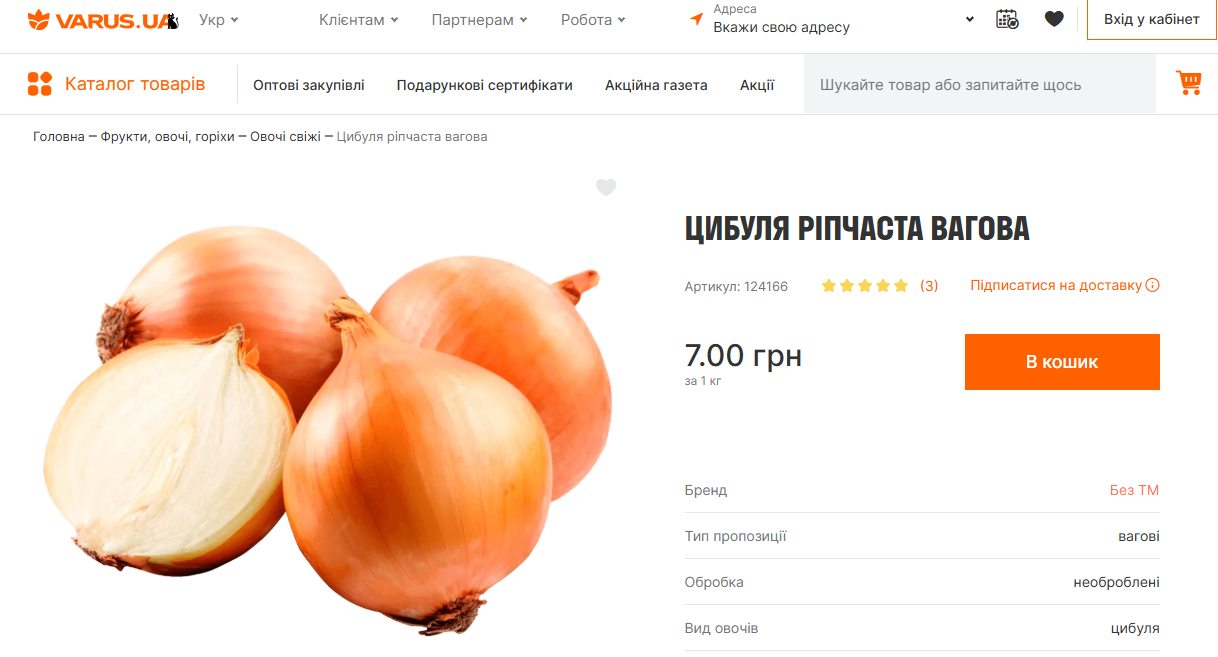The height and width of the screenshot is (657, 1218).
Task: Open favorites via the header heart icon
Action: click(1054, 19)
